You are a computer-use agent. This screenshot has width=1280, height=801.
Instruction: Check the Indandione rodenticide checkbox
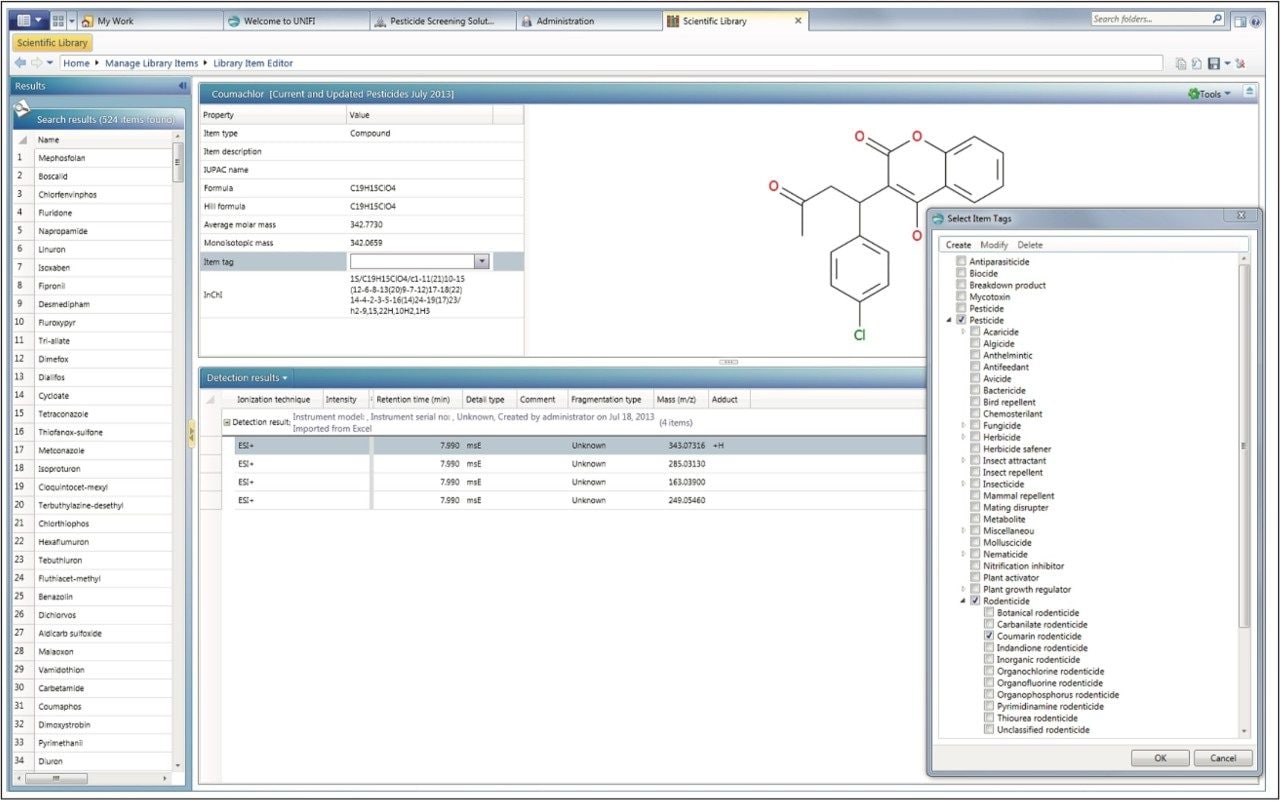pyautogui.click(x=989, y=648)
